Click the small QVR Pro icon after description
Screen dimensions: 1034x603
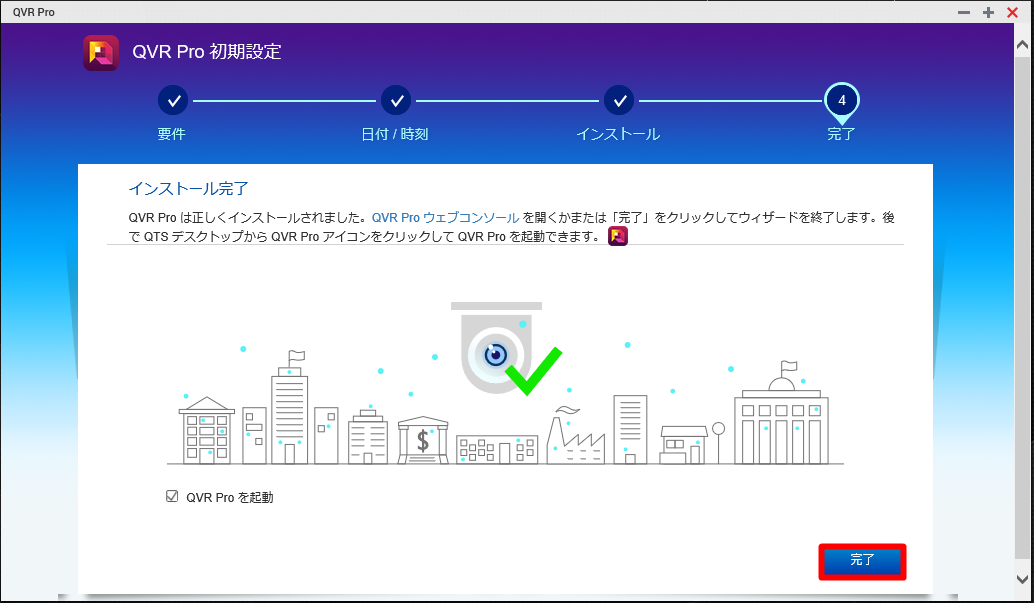coord(618,236)
